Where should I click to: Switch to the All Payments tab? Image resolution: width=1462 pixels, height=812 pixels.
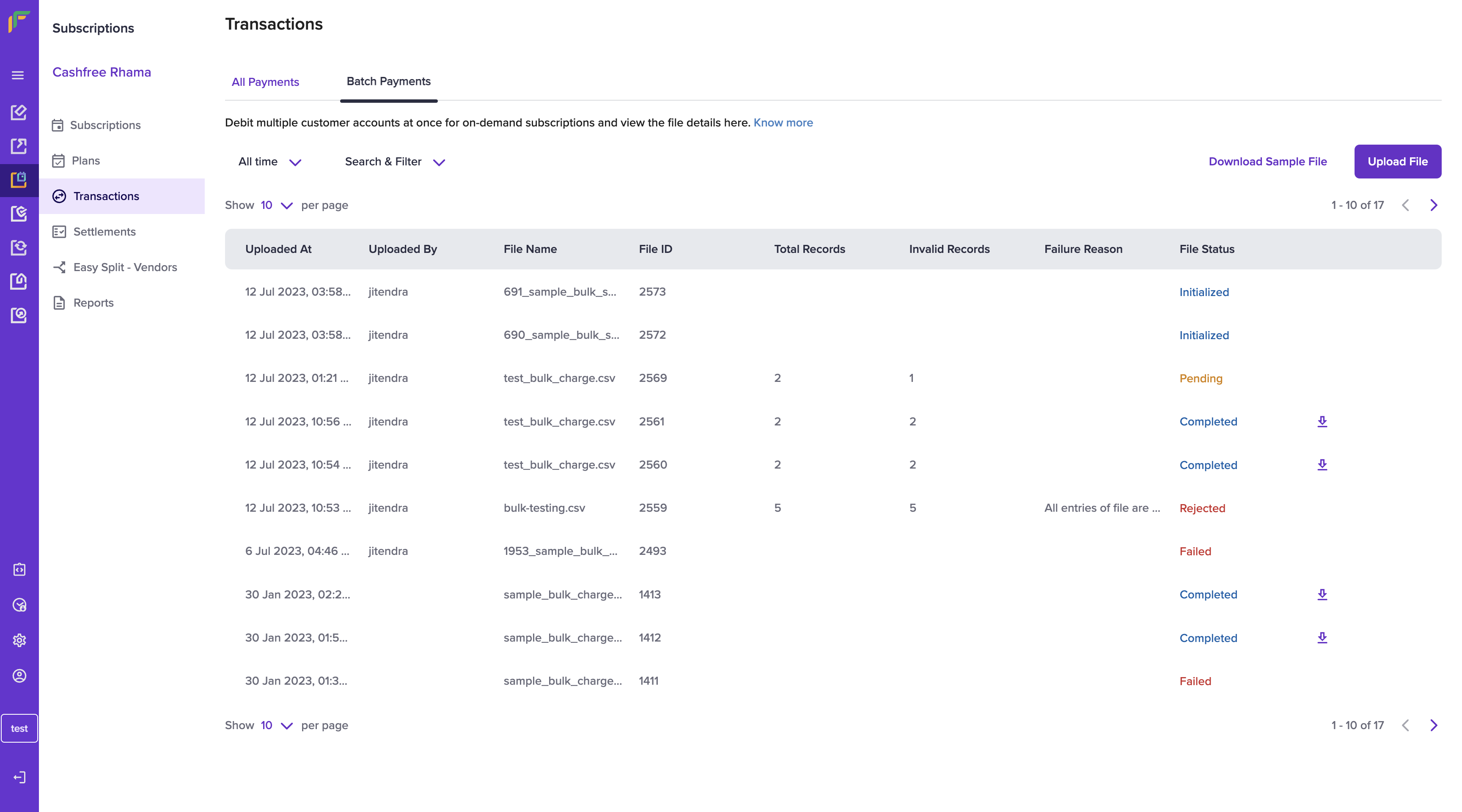tap(265, 82)
